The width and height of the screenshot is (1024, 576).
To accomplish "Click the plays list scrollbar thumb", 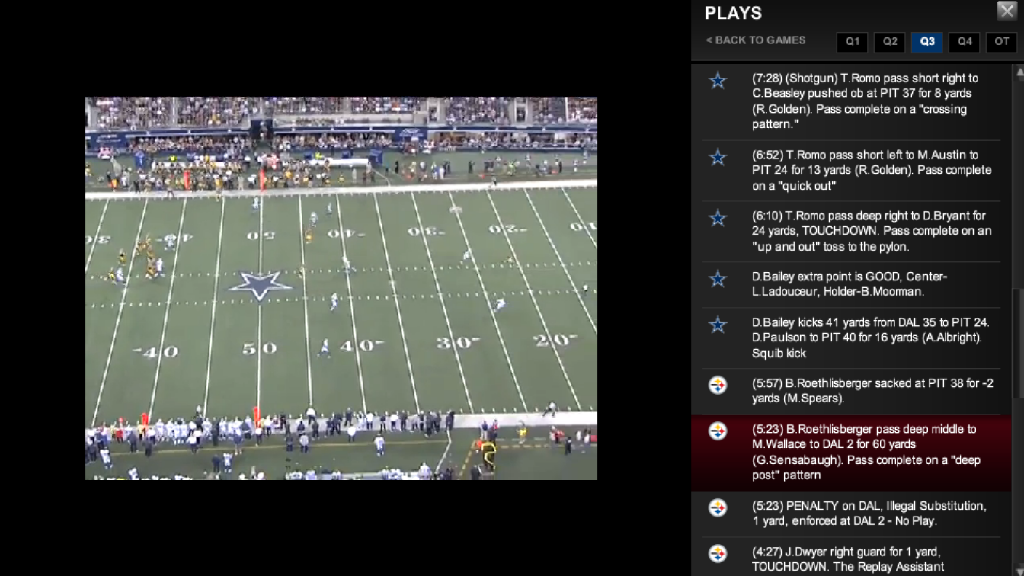I will pyautogui.click(x=1018, y=343).
